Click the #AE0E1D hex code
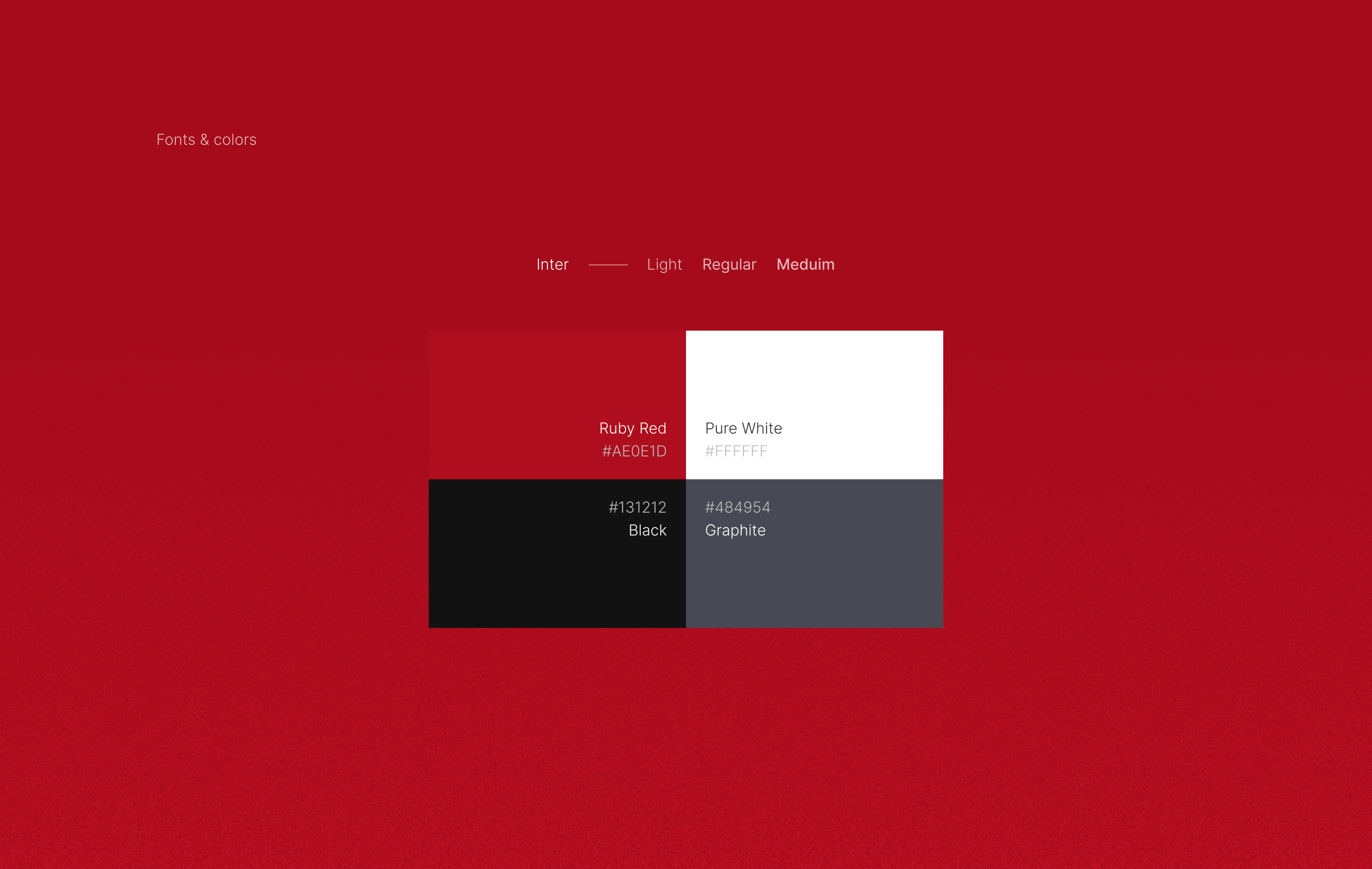Screen dimensions: 1372x869 click(x=634, y=451)
